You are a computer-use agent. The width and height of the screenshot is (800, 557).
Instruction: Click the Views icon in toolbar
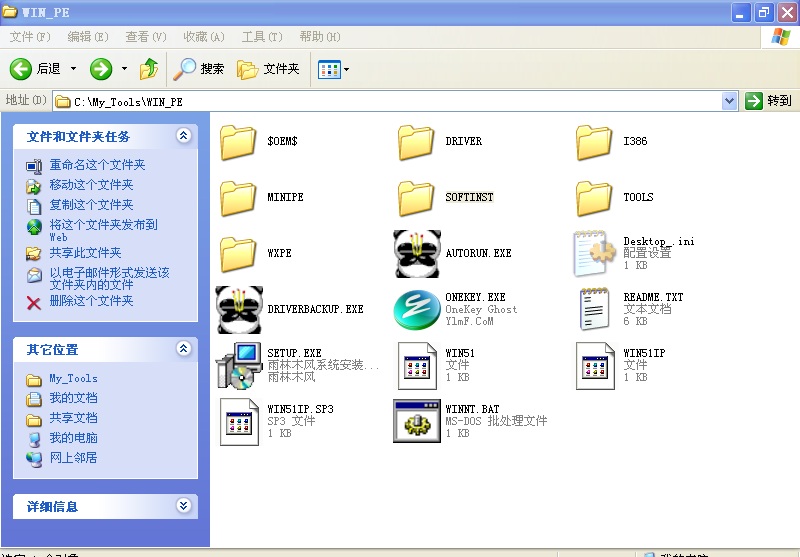[329, 69]
